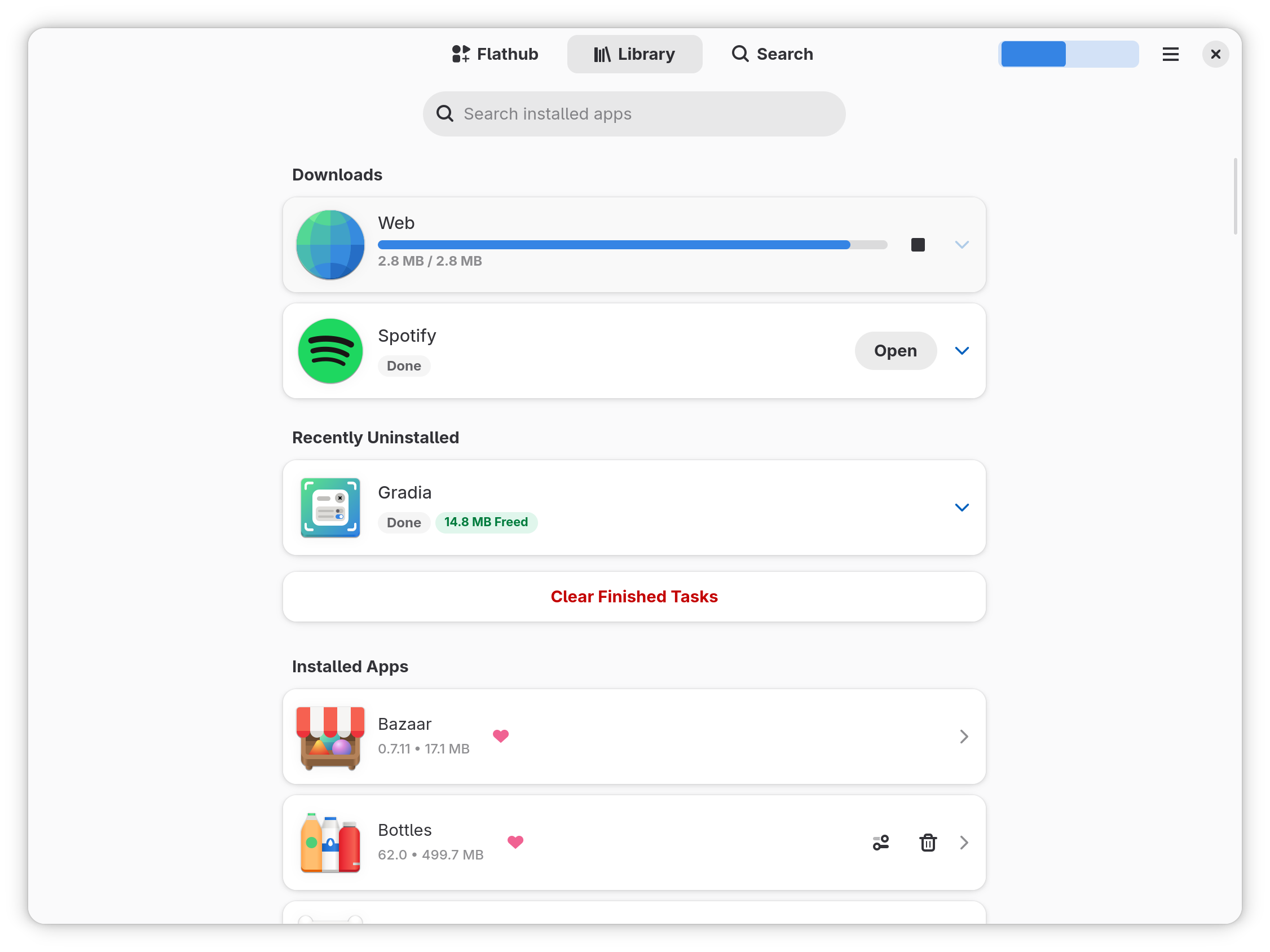Switch to the Flathub tab
This screenshot has height=952, width=1270.
495,54
